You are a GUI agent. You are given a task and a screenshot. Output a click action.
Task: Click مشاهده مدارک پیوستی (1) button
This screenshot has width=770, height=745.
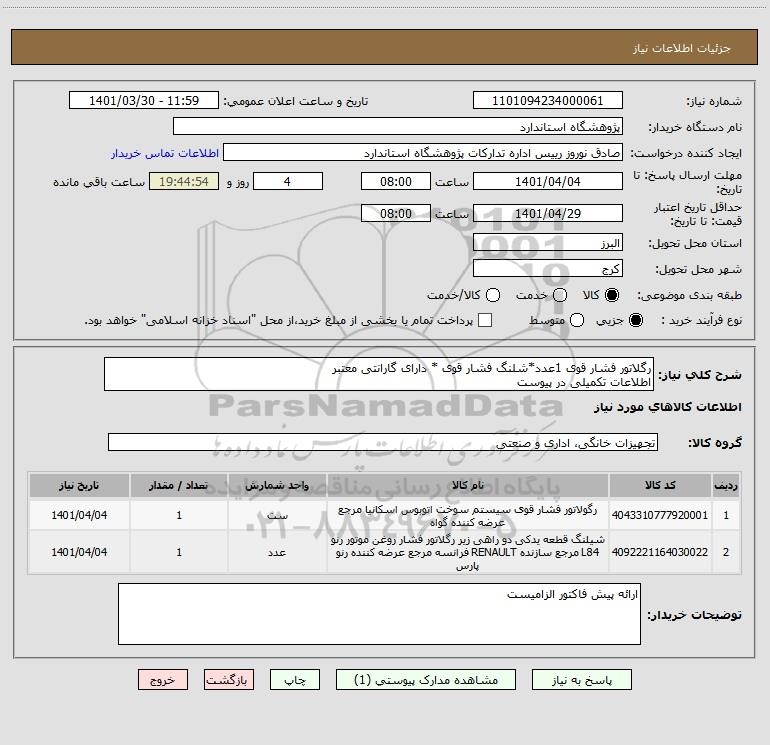tap(426, 680)
